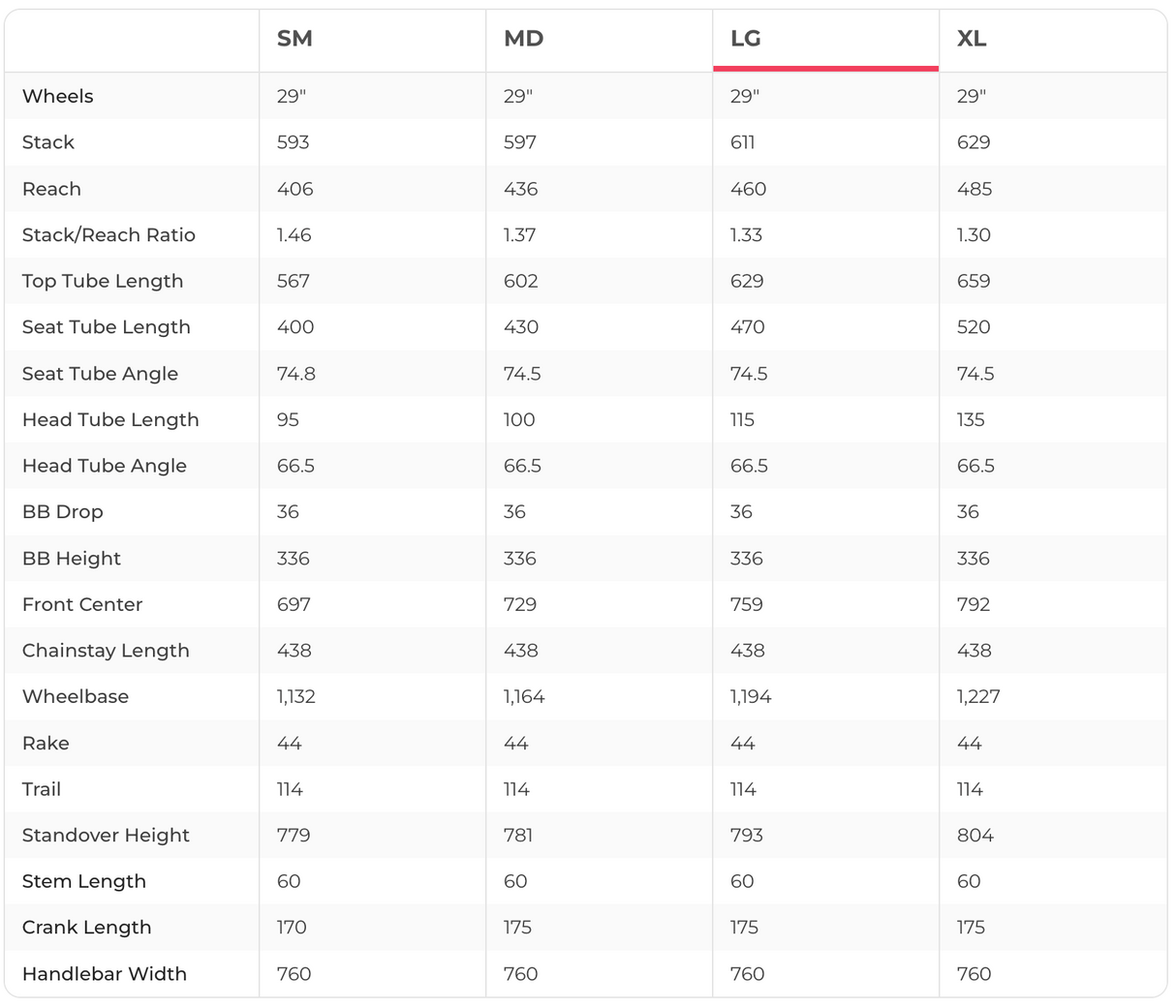Select the MD size column header
Screen dimensions: 1176x1008
pos(523,39)
